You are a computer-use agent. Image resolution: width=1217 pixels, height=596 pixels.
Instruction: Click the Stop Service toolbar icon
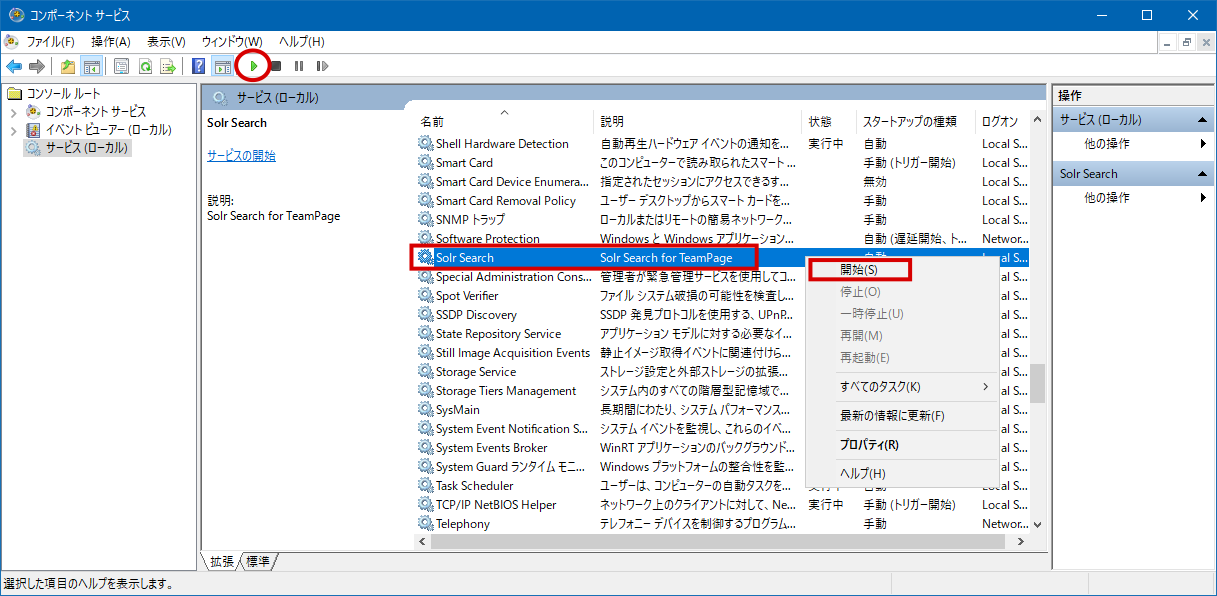(x=276, y=66)
